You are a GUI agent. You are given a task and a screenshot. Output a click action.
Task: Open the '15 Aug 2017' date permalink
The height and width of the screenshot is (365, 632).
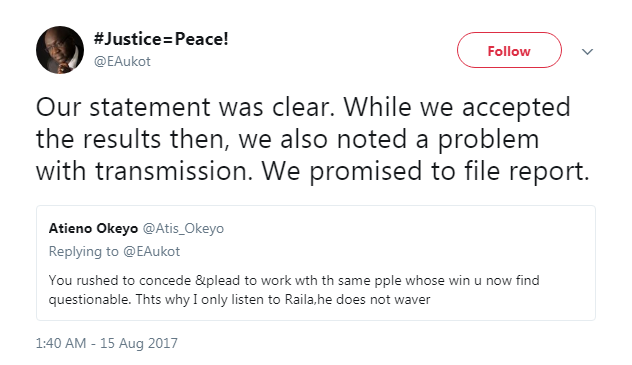tap(139, 343)
